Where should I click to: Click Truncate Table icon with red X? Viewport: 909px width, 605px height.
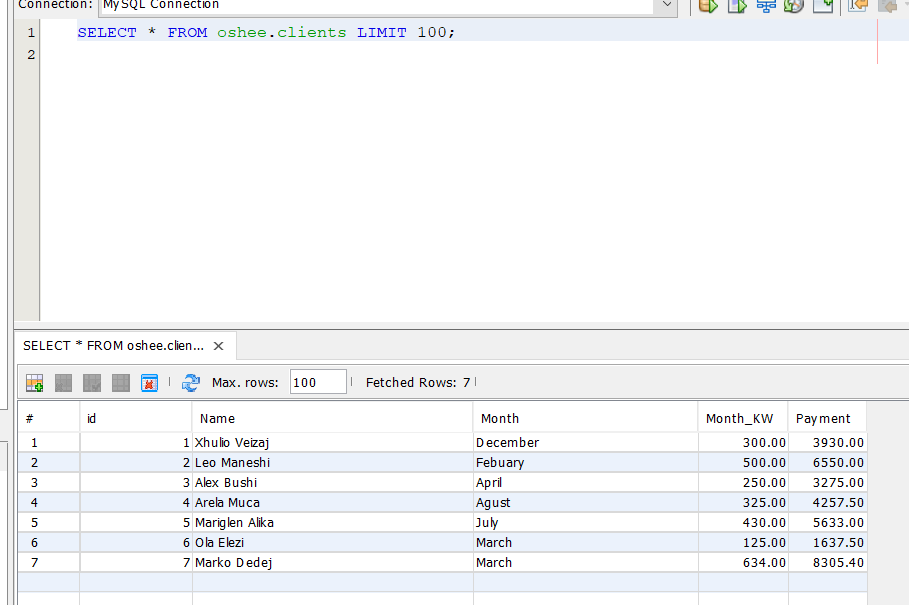150,383
